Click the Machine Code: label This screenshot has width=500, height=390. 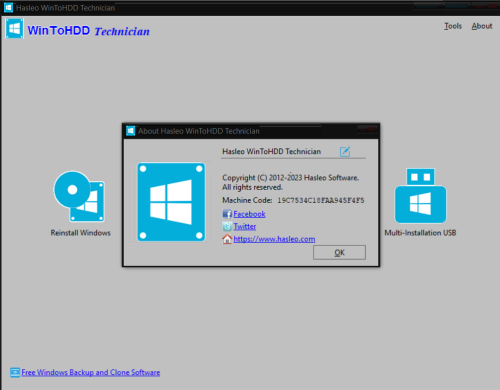pyautogui.click(x=247, y=200)
